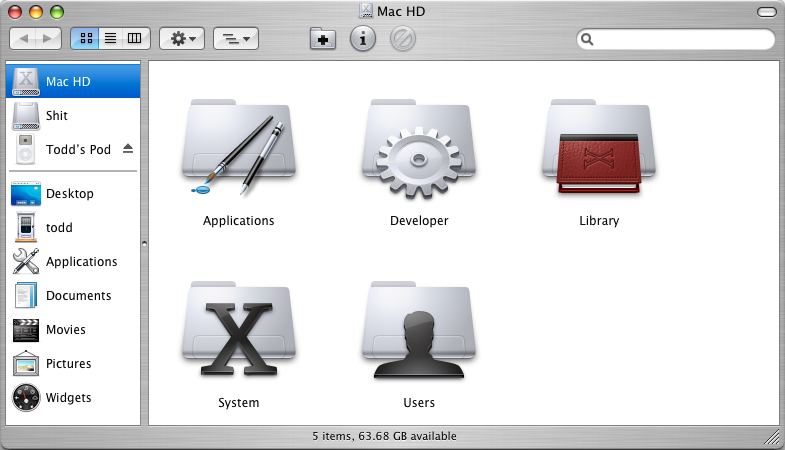Click the yellow minimize button

coord(36,12)
